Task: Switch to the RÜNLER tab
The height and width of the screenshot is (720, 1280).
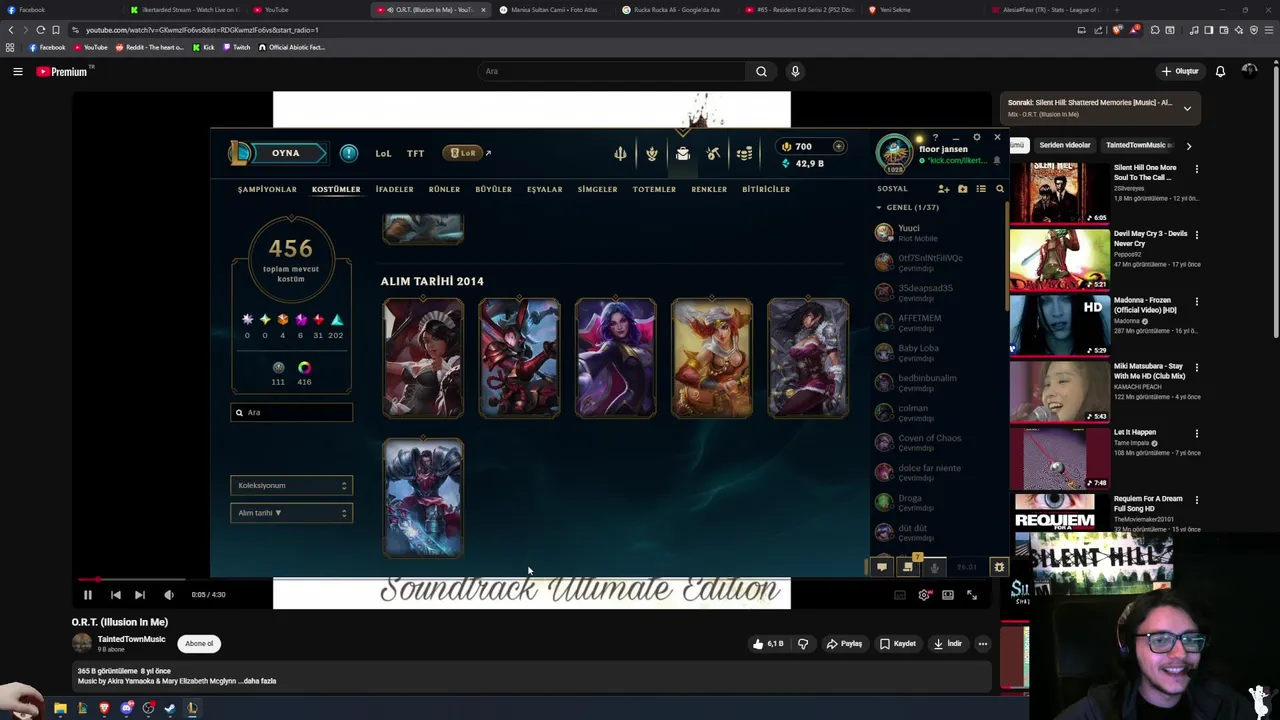Action: 444,189
